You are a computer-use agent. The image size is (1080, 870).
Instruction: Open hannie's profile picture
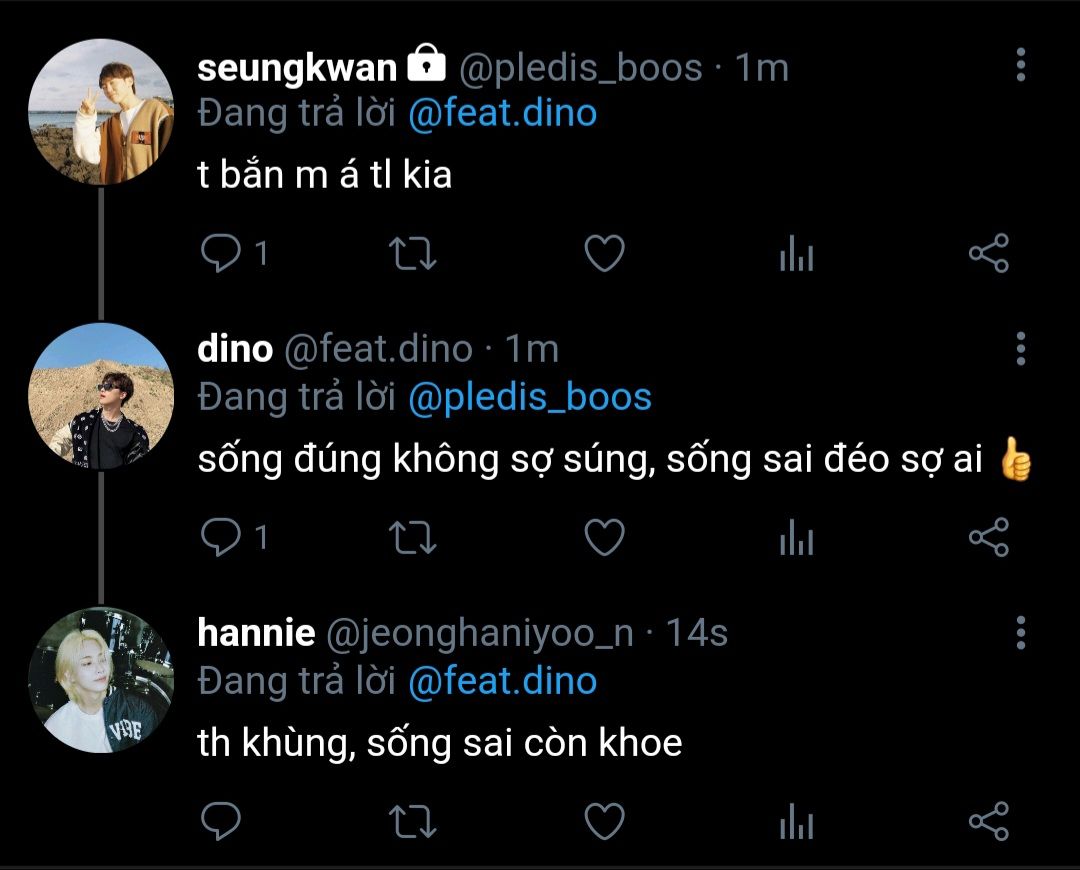(100, 679)
